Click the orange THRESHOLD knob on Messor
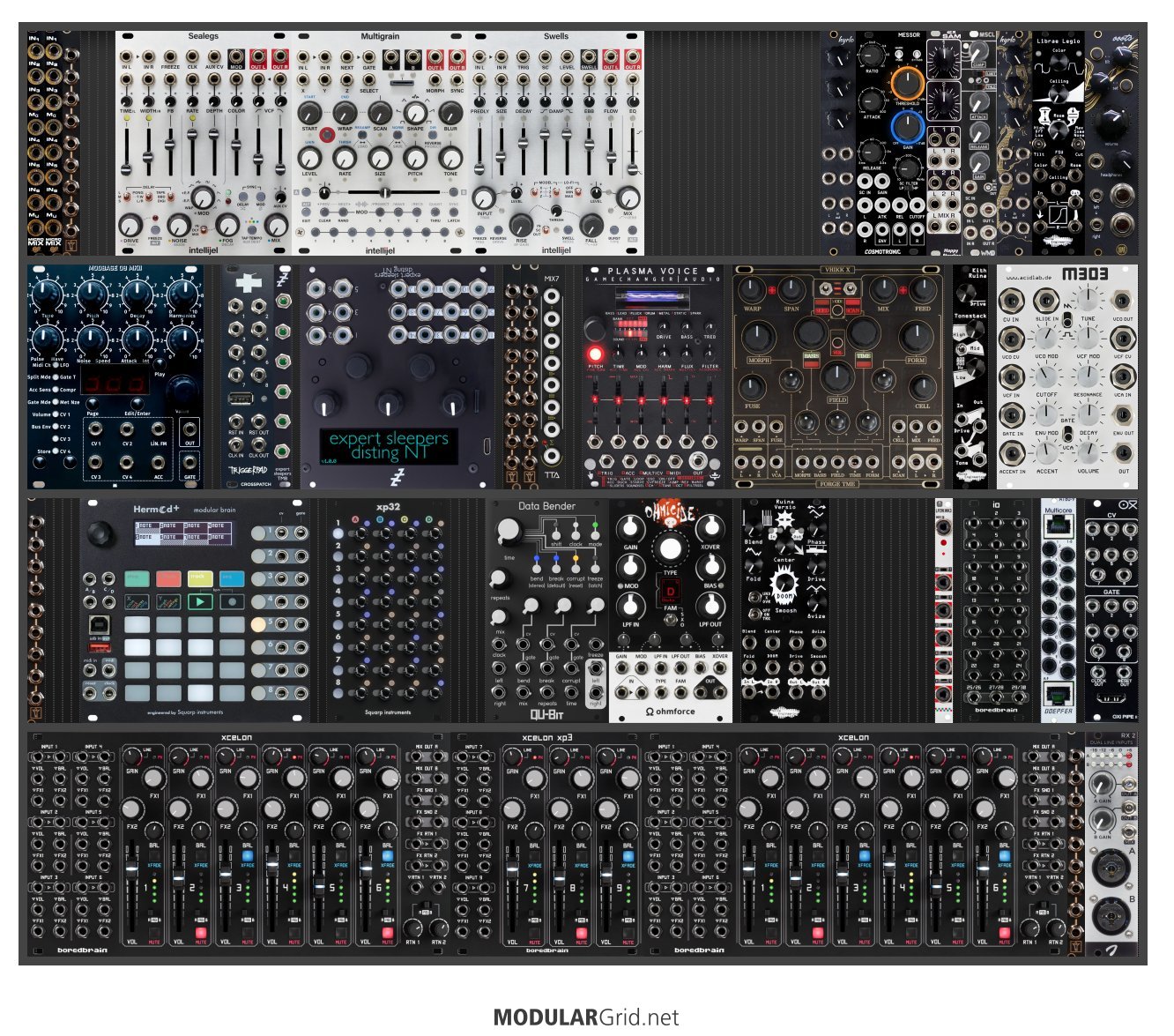Screen dimensions: 1174x1036 click(907, 84)
